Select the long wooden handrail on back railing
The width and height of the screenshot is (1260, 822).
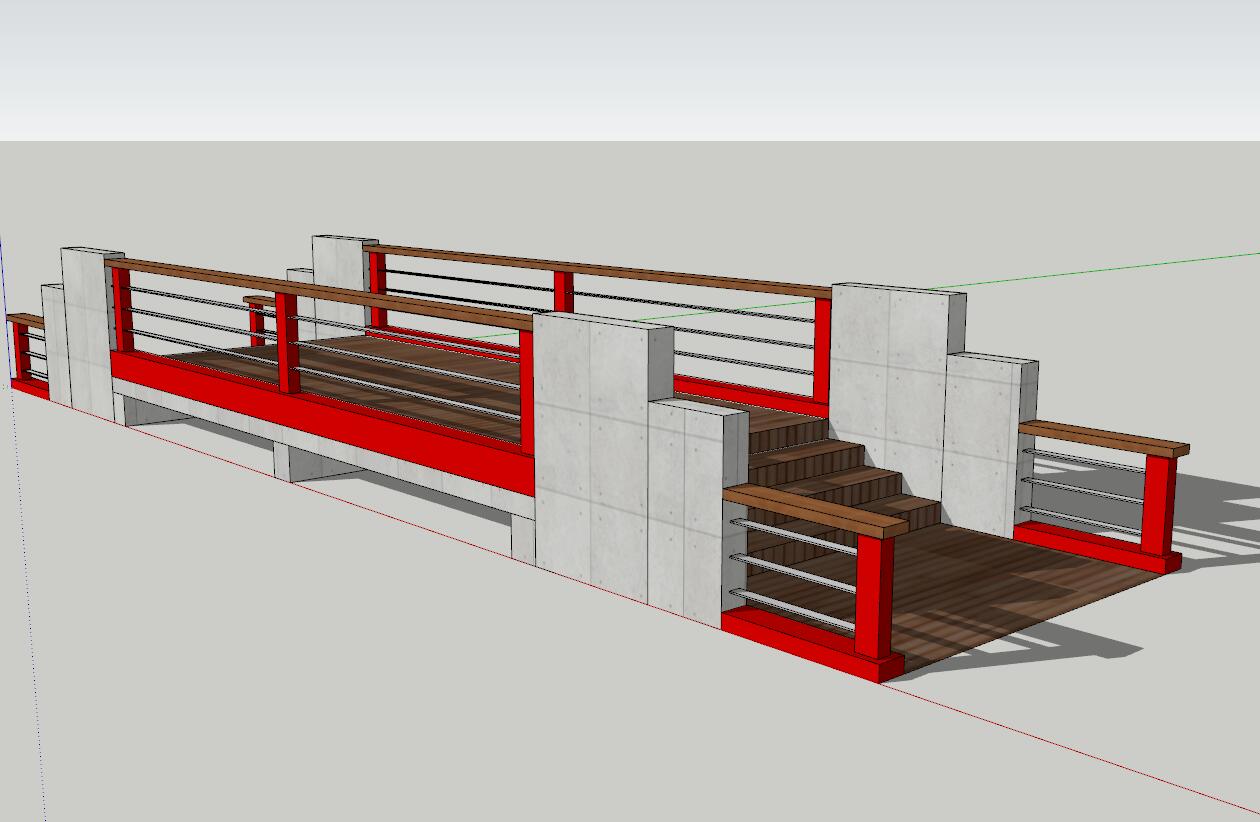[x=600, y=268]
